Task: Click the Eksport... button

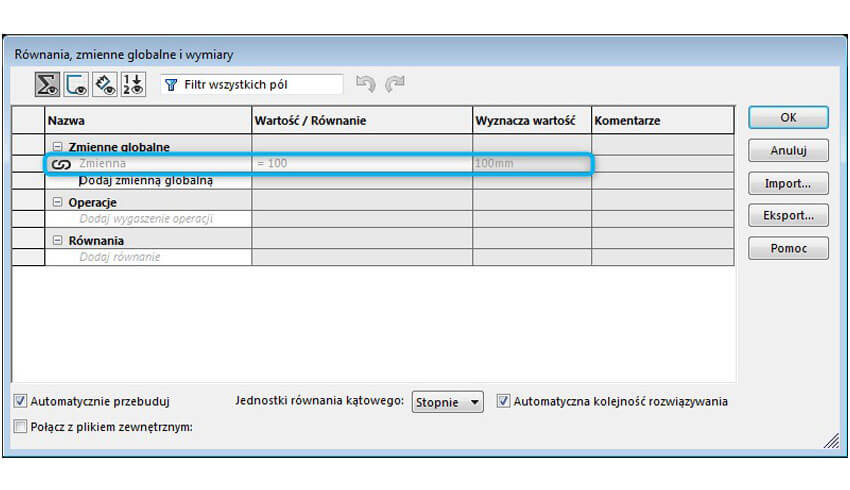Action: tap(788, 215)
